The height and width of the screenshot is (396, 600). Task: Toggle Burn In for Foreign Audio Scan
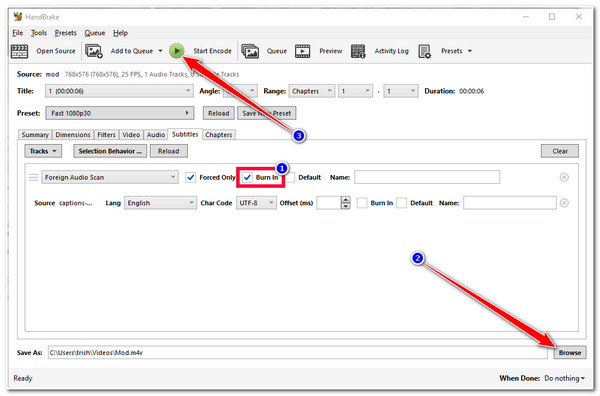pos(248,177)
